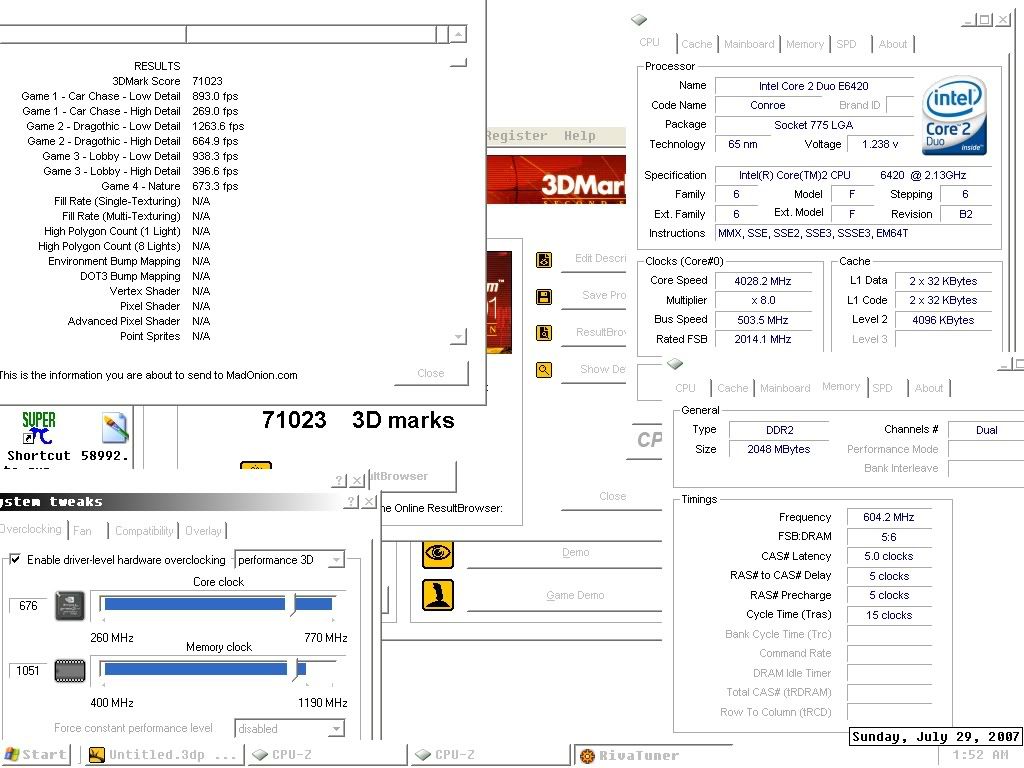This screenshot has width=1024, height=768.
Task: Activate the first CPU-Z taskbar item
Action: coord(327,755)
